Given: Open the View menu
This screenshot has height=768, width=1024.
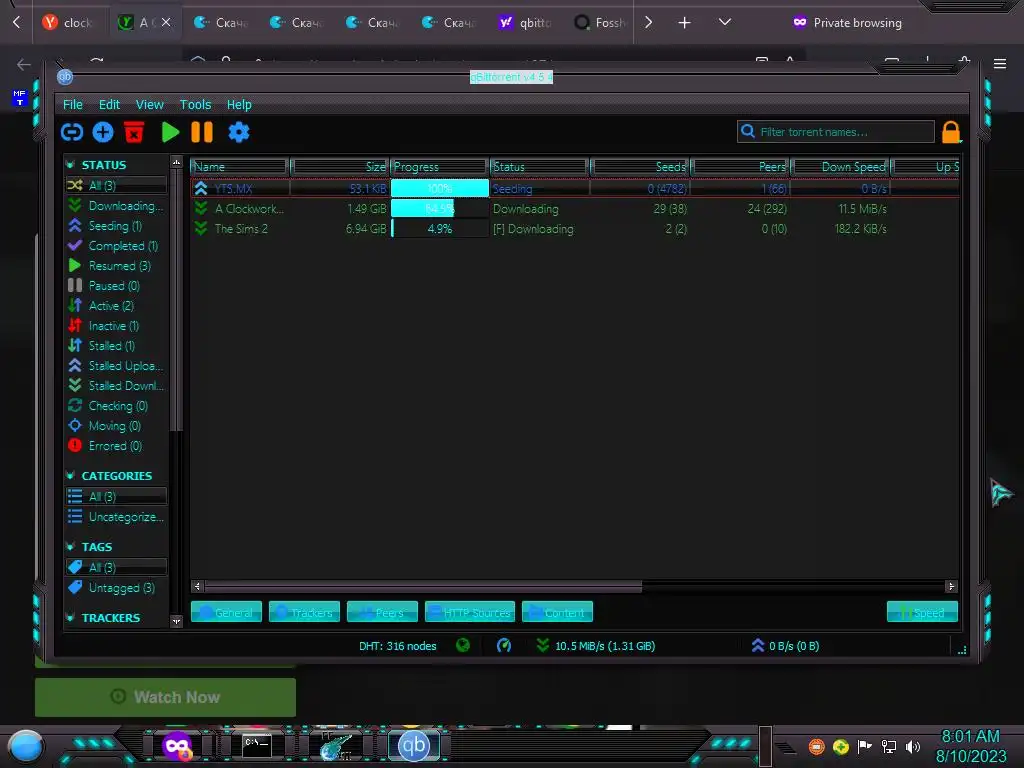Looking at the screenshot, I should [150, 104].
